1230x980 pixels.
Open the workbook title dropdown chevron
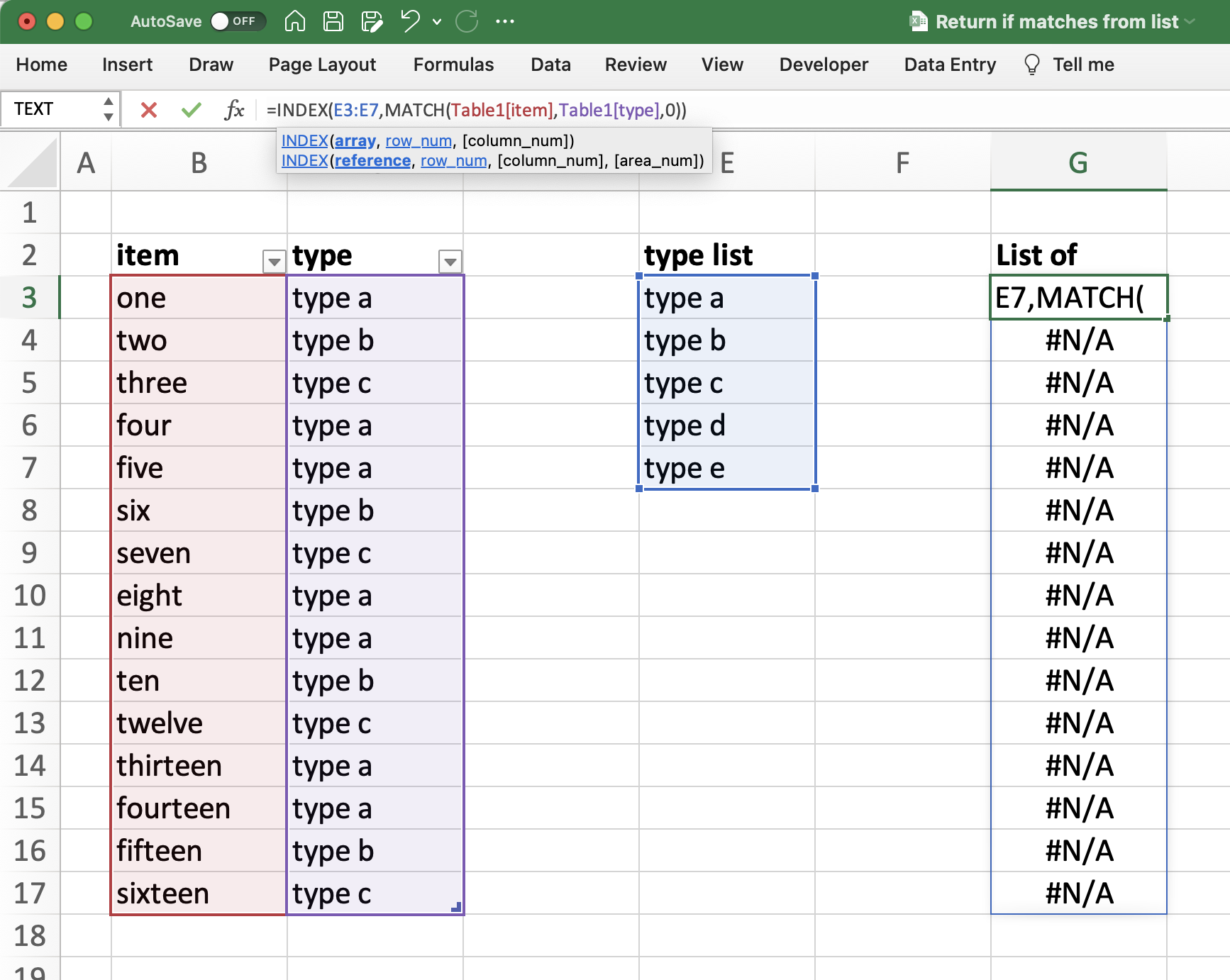click(1190, 22)
